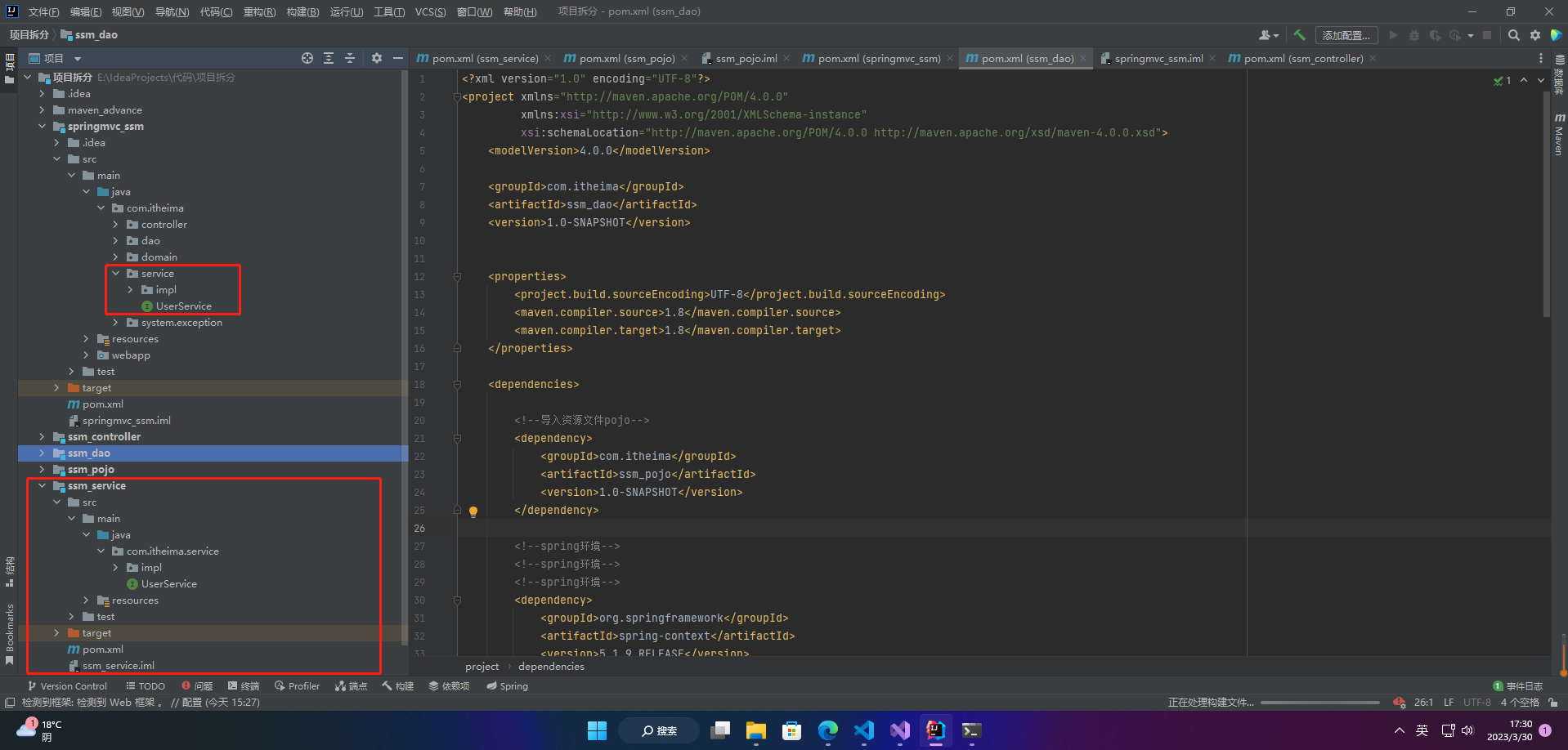
Task: Click Collapse All in project panel
Action: tap(350, 58)
